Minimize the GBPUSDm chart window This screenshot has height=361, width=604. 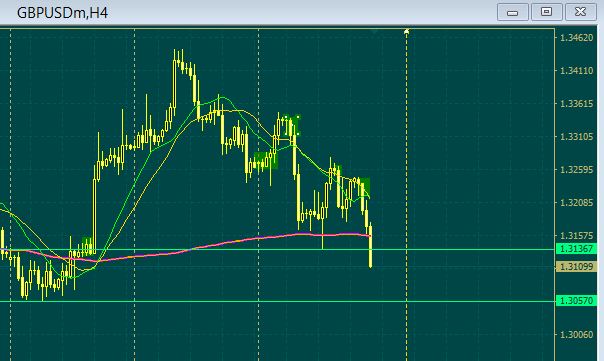512,12
